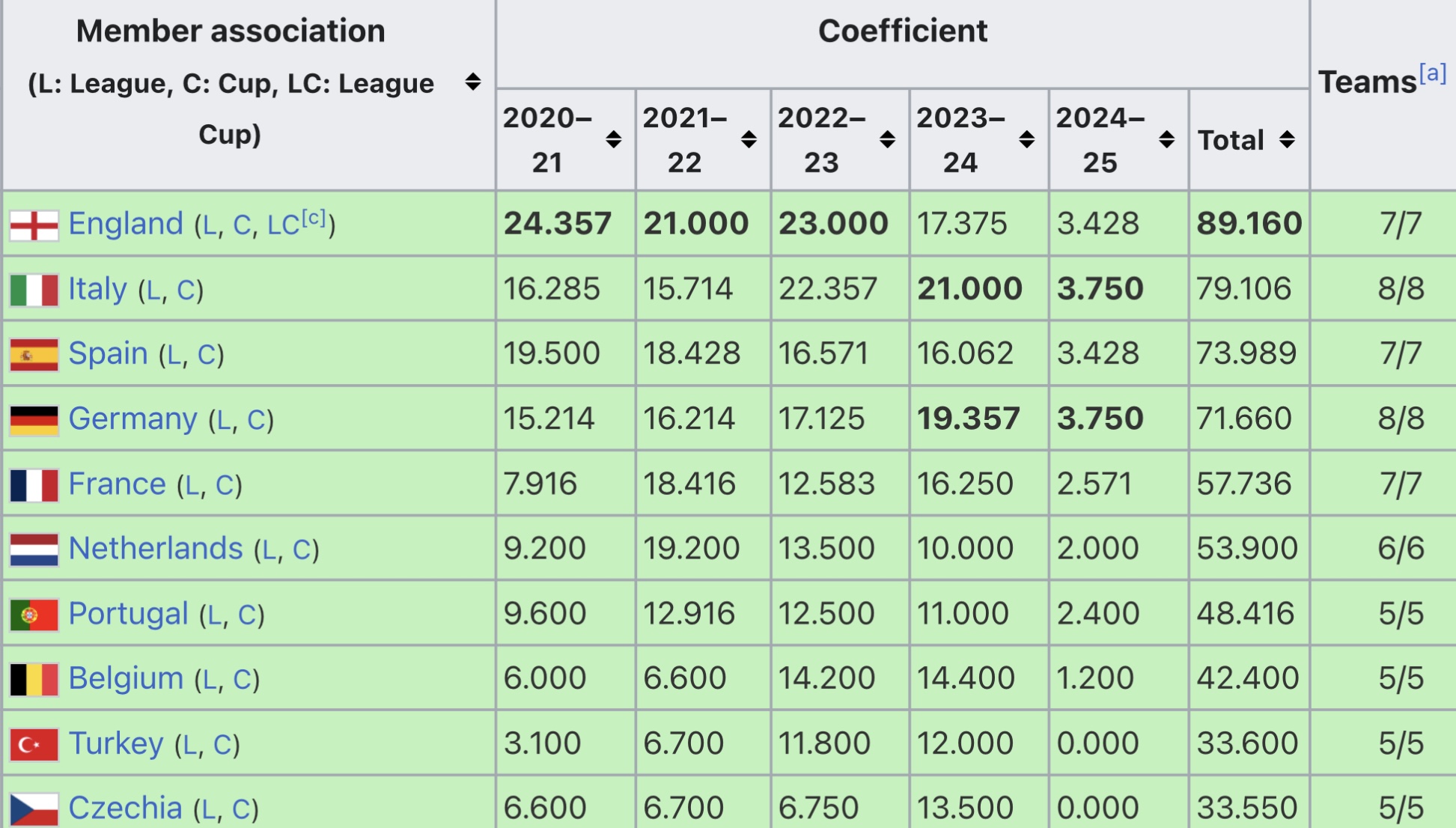Click the France flag icon
The width and height of the screenshot is (1456, 828).
tap(34, 485)
